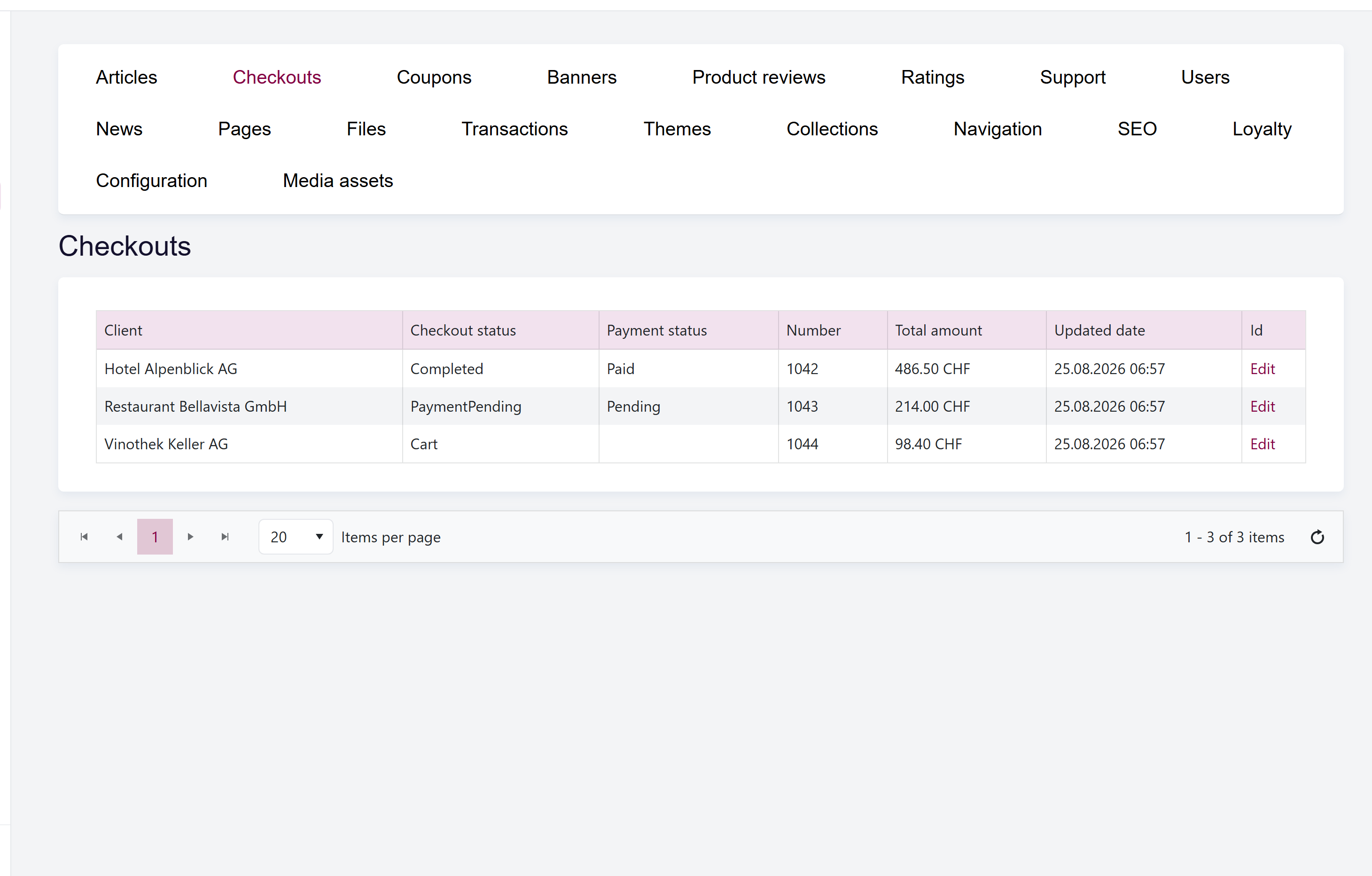Go to the previous page arrow

click(120, 536)
